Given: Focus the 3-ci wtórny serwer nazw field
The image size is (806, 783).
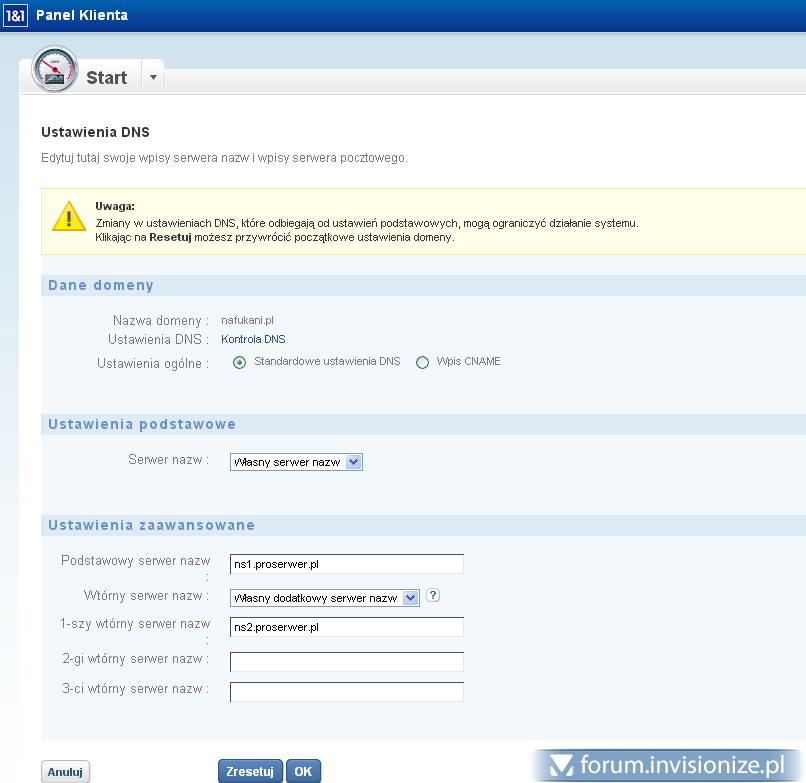Looking at the screenshot, I should [x=346, y=692].
